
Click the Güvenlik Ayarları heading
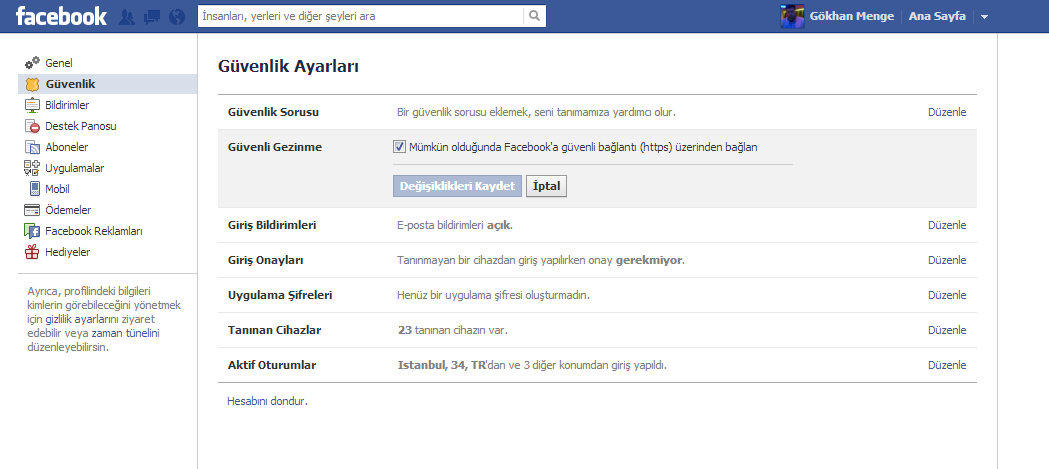pyautogui.click(x=288, y=67)
